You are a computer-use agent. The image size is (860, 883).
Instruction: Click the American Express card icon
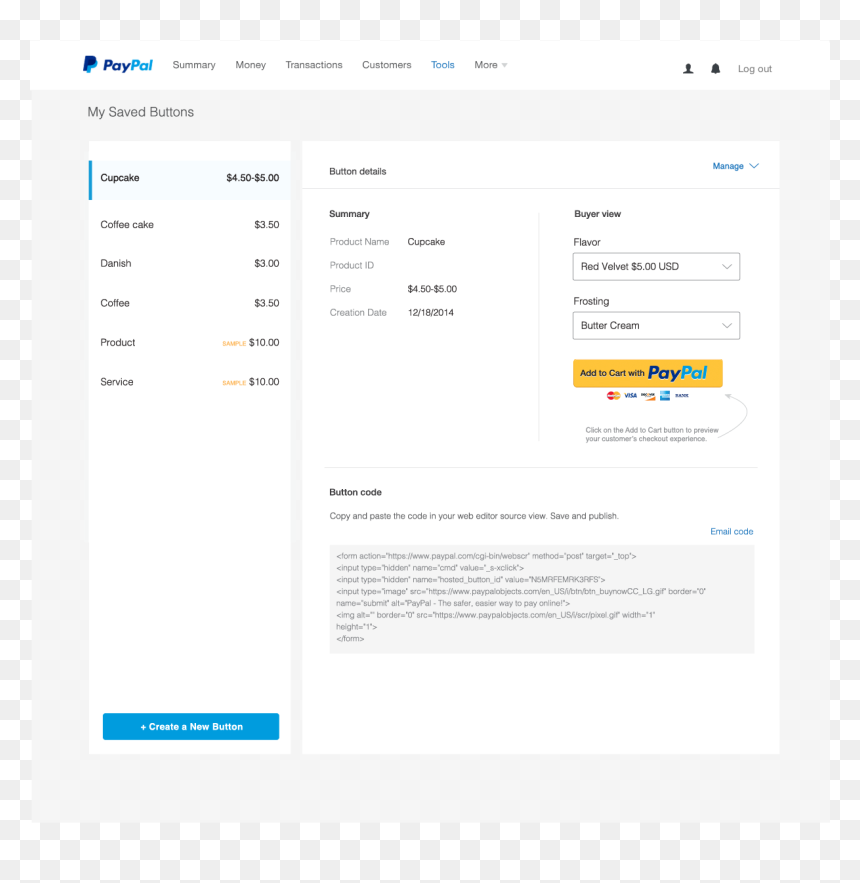point(665,396)
